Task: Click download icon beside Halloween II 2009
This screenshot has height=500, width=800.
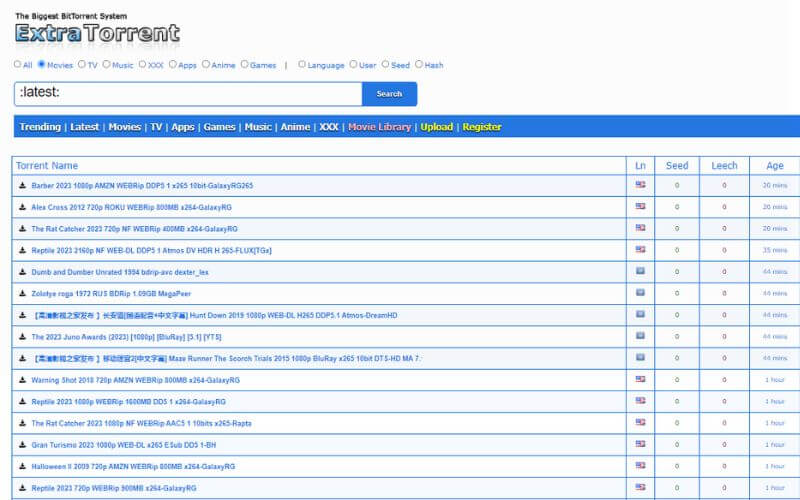Action: coord(22,466)
